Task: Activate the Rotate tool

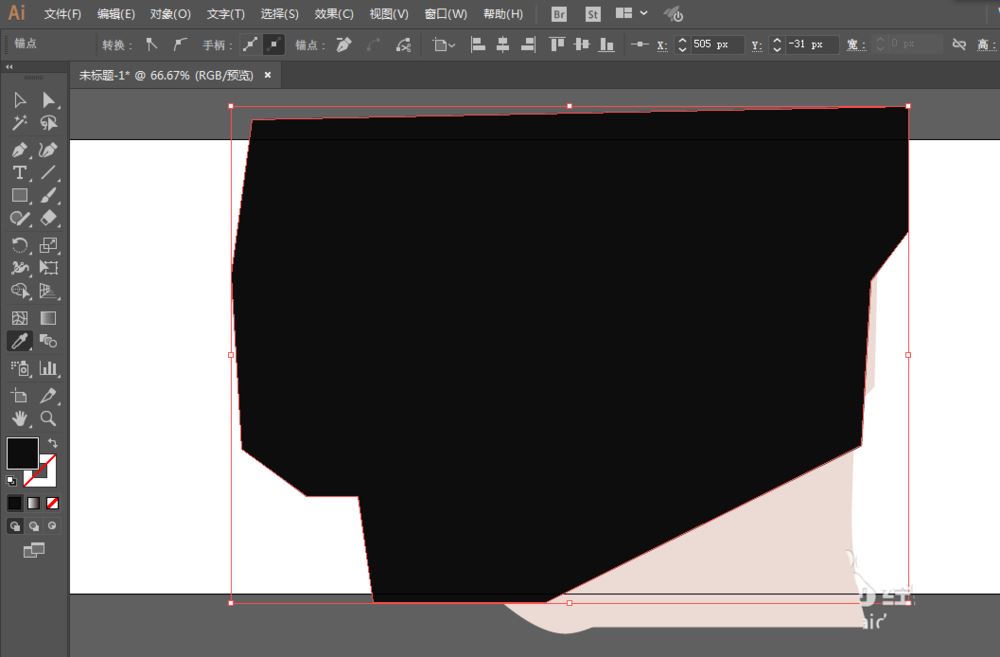Action: coord(19,245)
